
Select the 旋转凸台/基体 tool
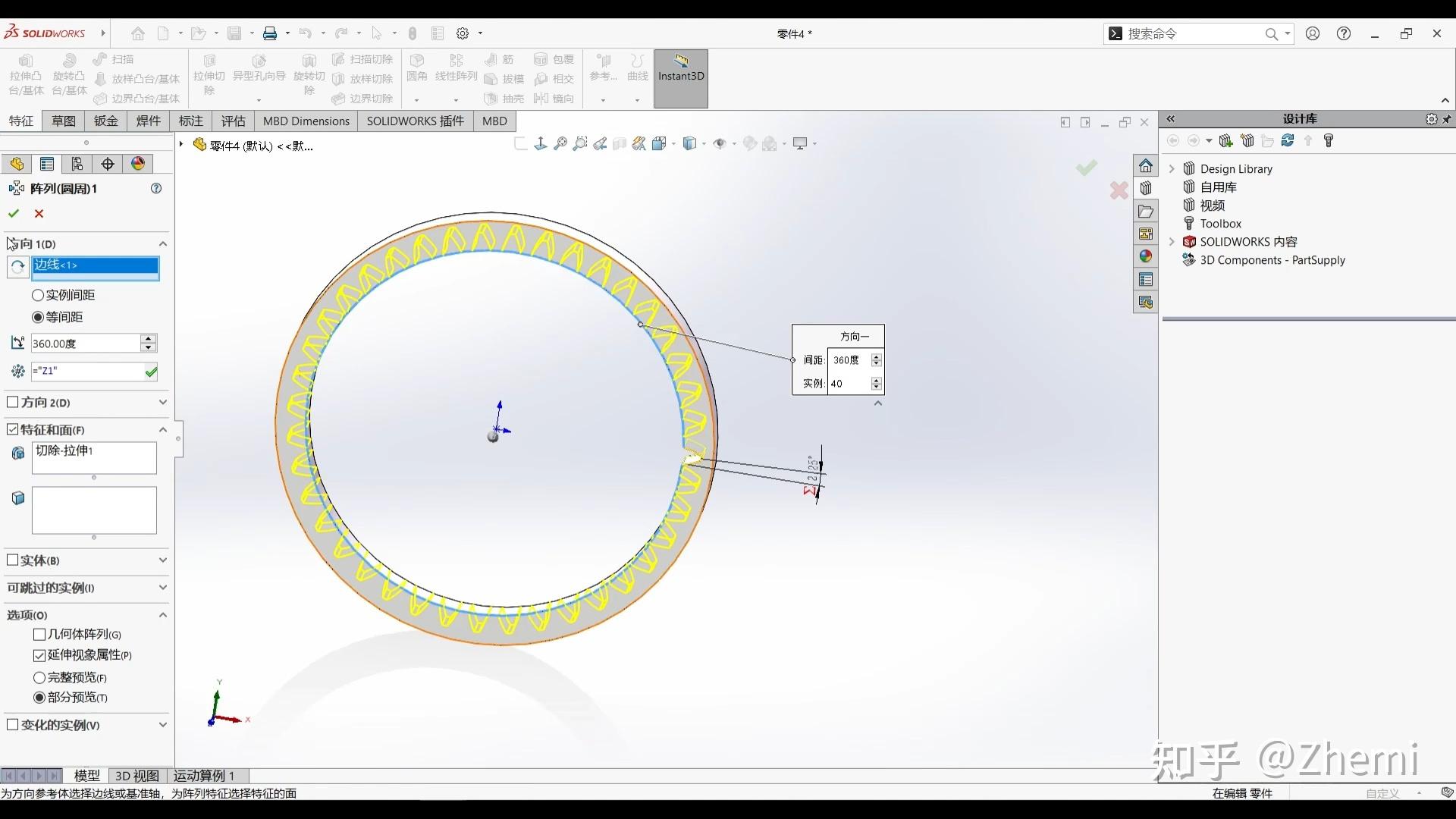[x=68, y=76]
